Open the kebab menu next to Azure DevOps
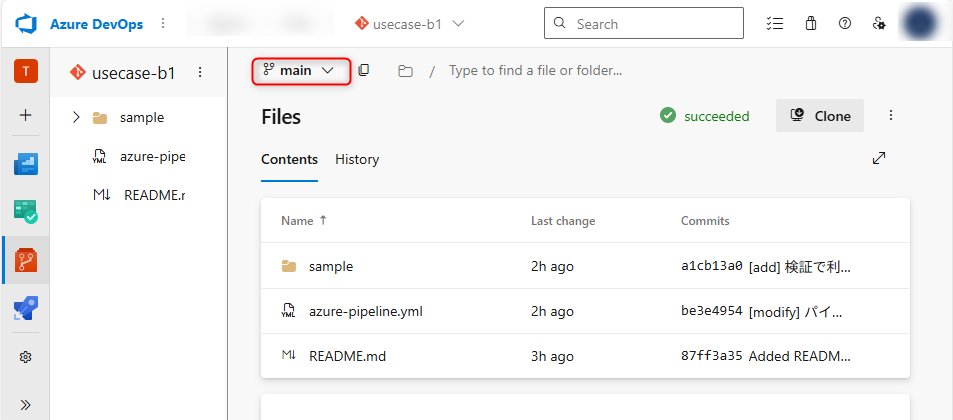Image resolution: width=953 pixels, height=420 pixels. pyautogui.click(x=163, y=24)
